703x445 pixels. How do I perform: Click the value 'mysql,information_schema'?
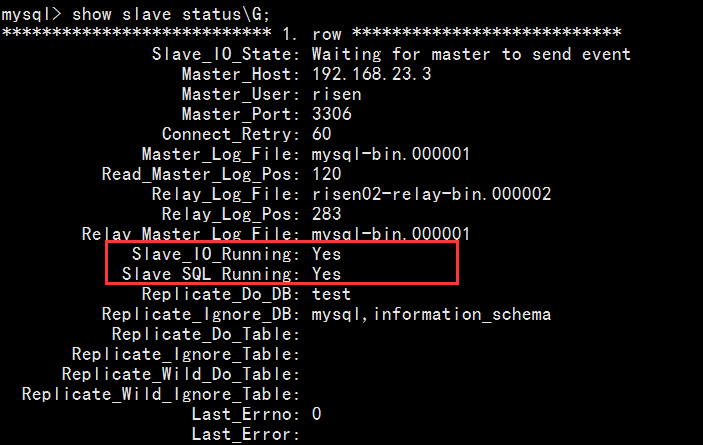coord(431,314)
